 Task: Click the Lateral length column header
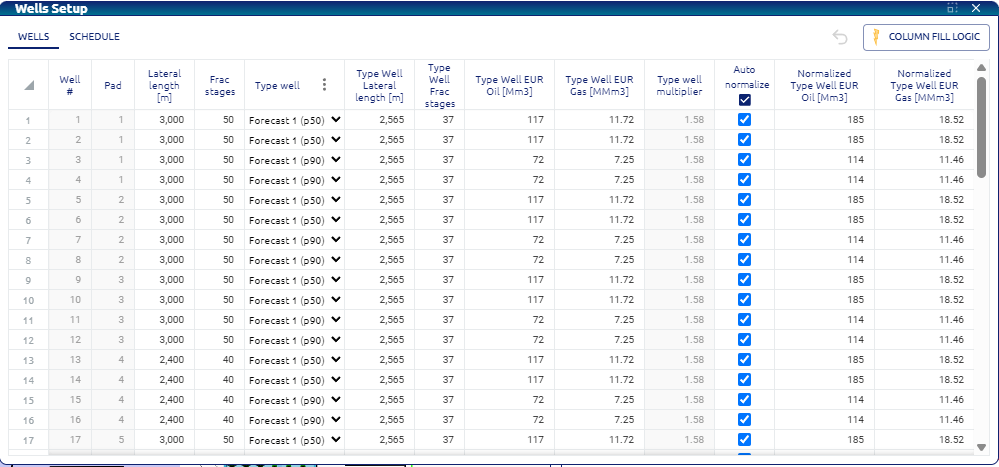tap(164, 86)
